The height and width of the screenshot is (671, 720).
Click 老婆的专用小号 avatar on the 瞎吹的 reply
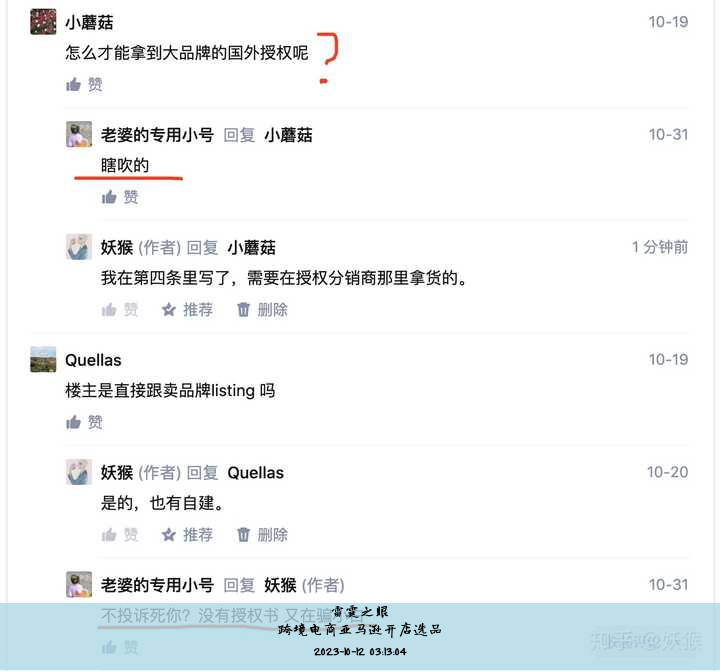pyautogui.click(x=79, y=134)
